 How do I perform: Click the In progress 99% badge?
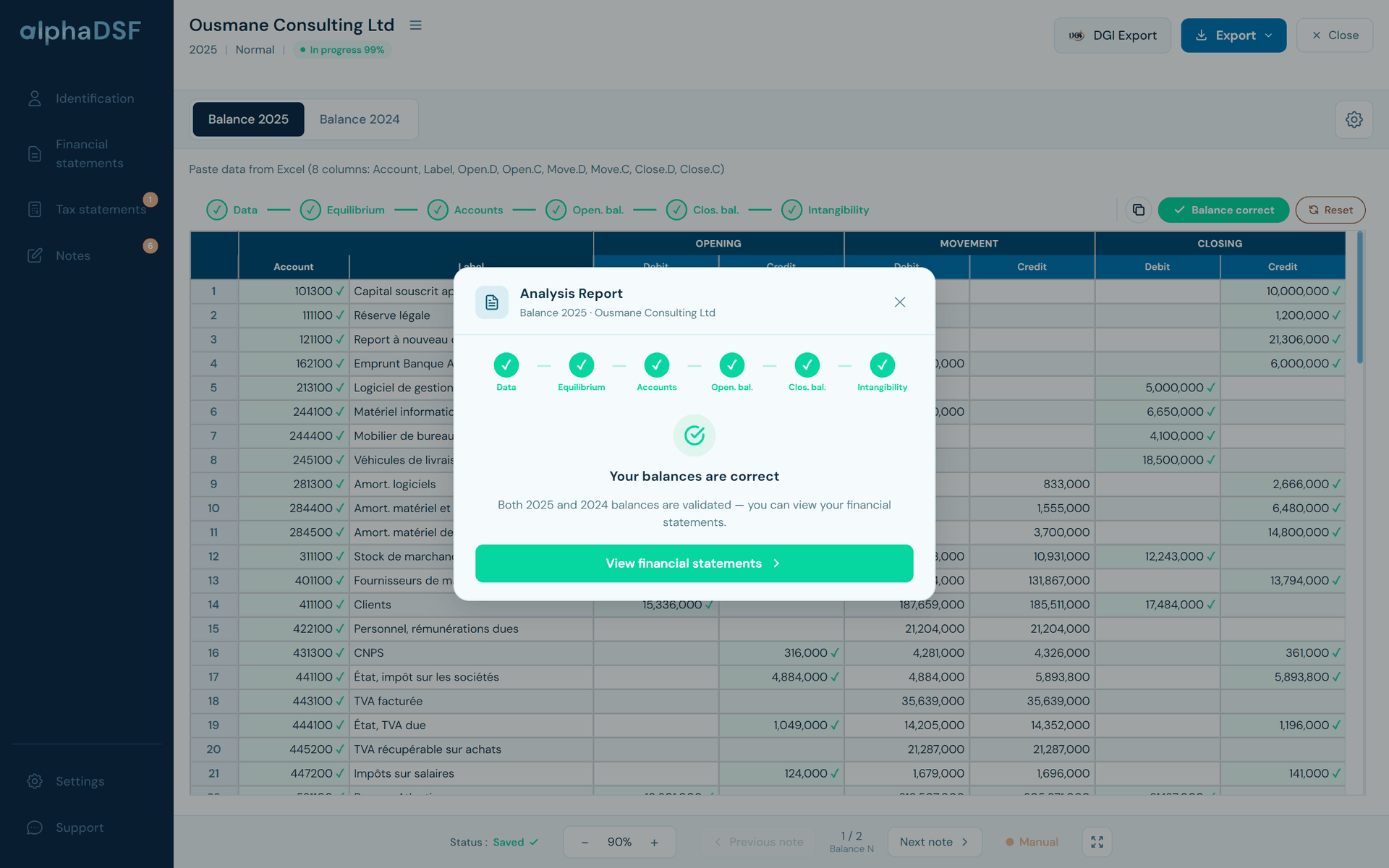point(342,50)
